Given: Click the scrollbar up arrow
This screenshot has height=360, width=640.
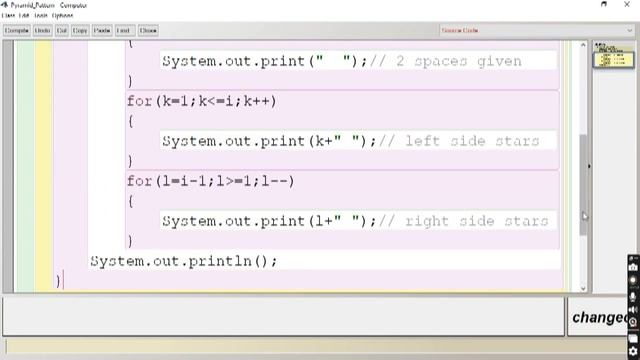Looking at the screenshot, I should click(583, 44).
